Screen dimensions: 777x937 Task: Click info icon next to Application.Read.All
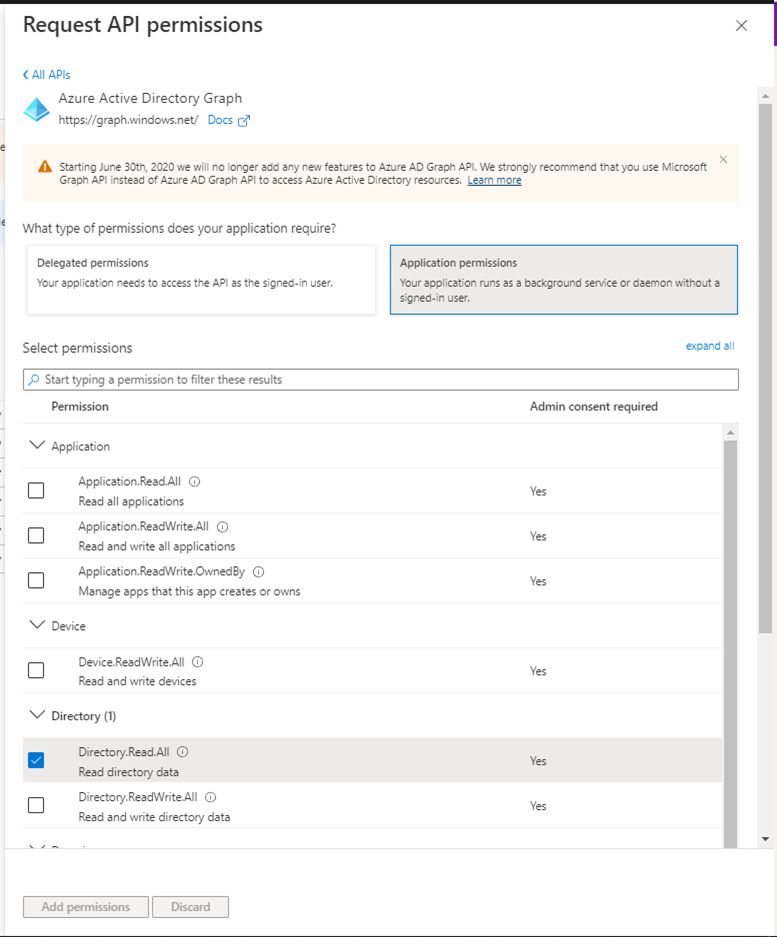click(194, 482)
